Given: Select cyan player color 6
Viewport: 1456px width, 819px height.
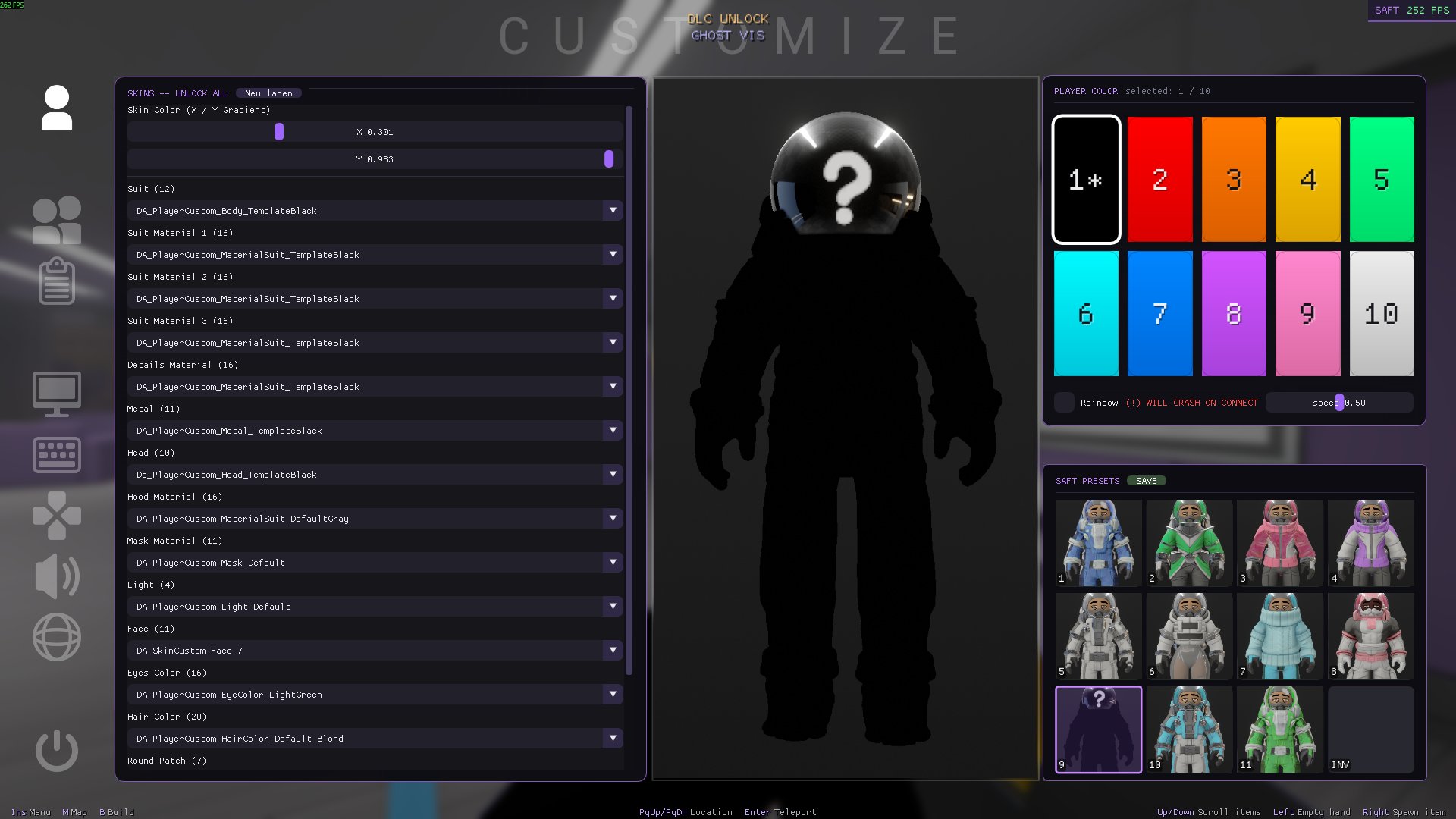Looking at the screenshot, I should coord(1086,314).
